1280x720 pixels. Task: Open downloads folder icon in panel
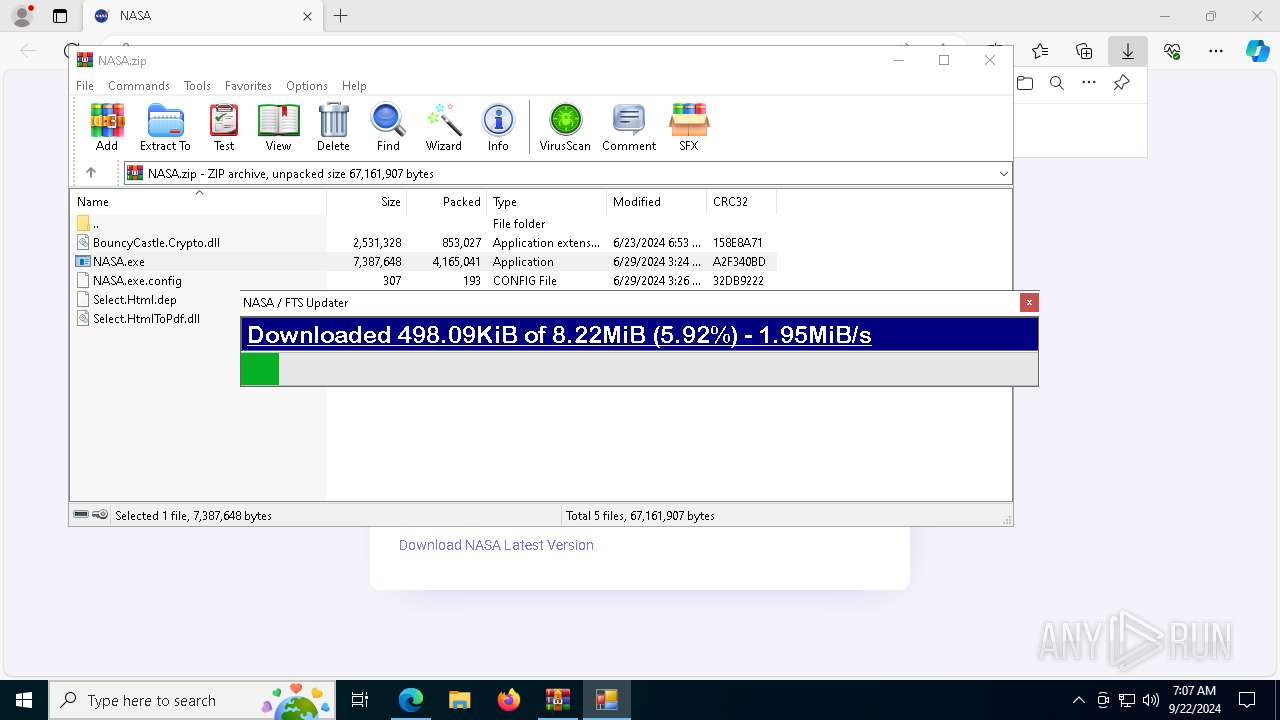(1025, 83)
